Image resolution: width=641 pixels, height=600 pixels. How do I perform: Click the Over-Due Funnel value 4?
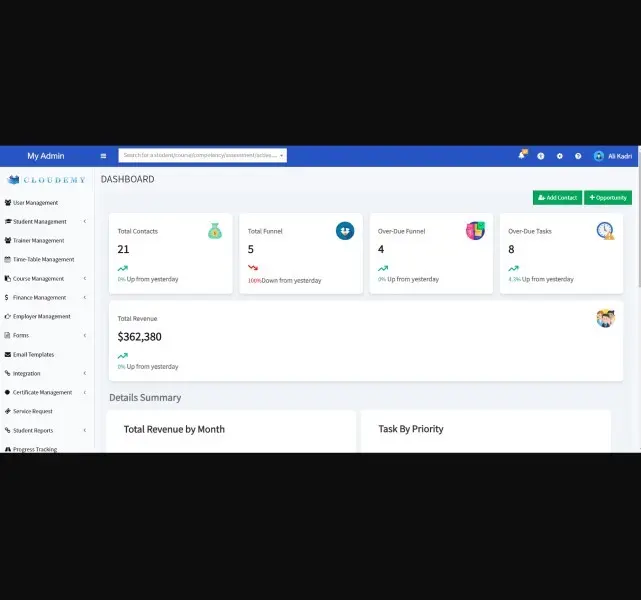381,249
